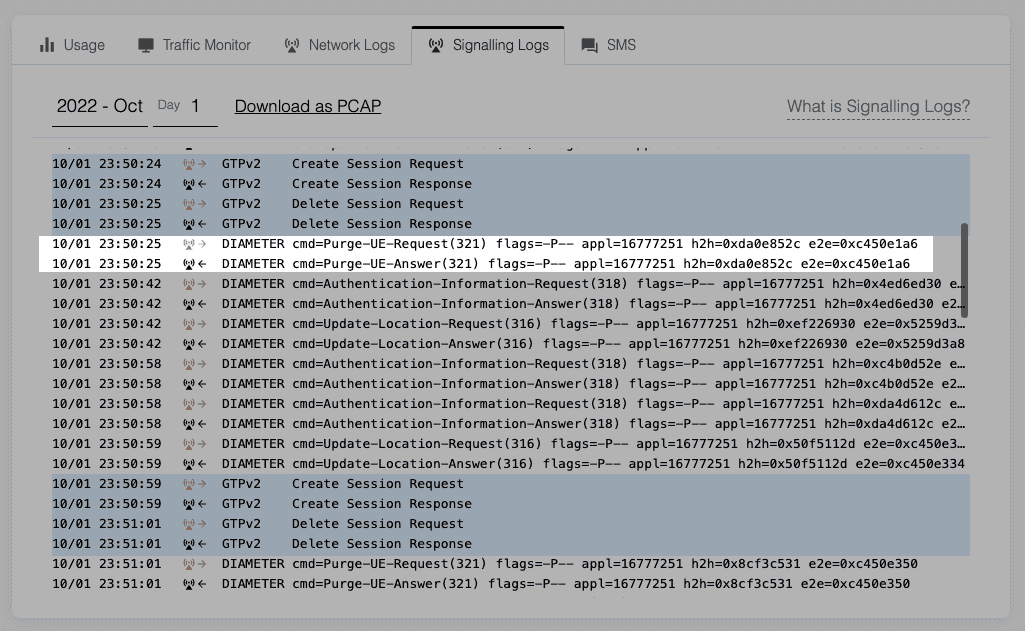The height and width of the screenshot is (631, 1025).
Task: Select Authentication-Information-Answer(318) h2h=0x4ed6ed30 text
Action: click(628, 304)
